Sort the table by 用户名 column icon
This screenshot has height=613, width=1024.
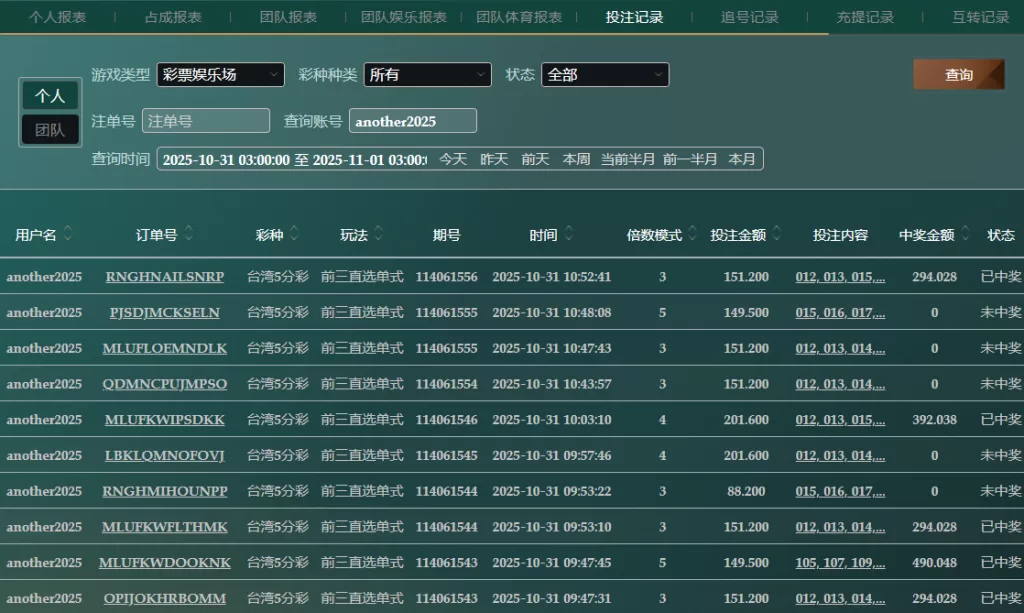(68, 234)
